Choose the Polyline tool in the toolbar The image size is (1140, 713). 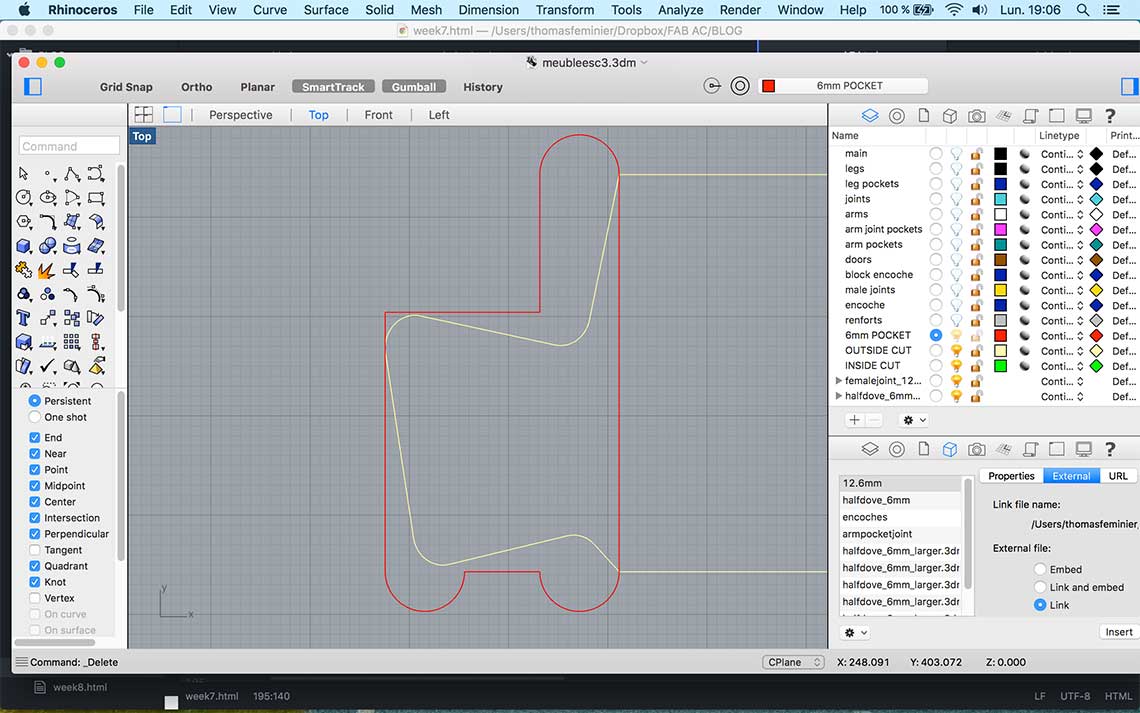(71, 174)
